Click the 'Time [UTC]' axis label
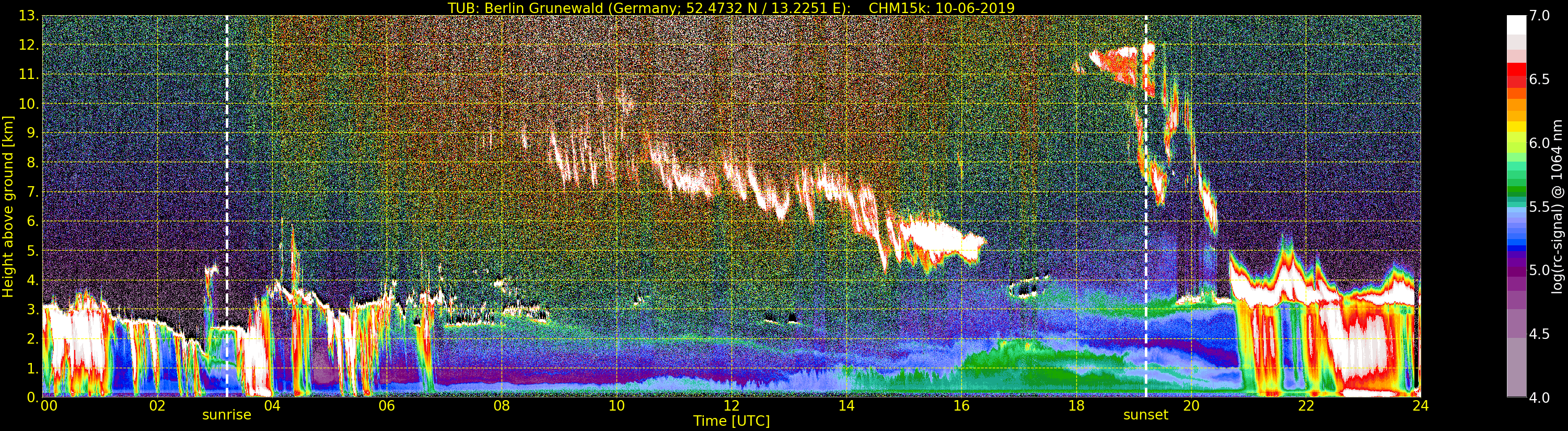Image resolution: width=1568 pixels, height=431 pixels. [731, 421]
